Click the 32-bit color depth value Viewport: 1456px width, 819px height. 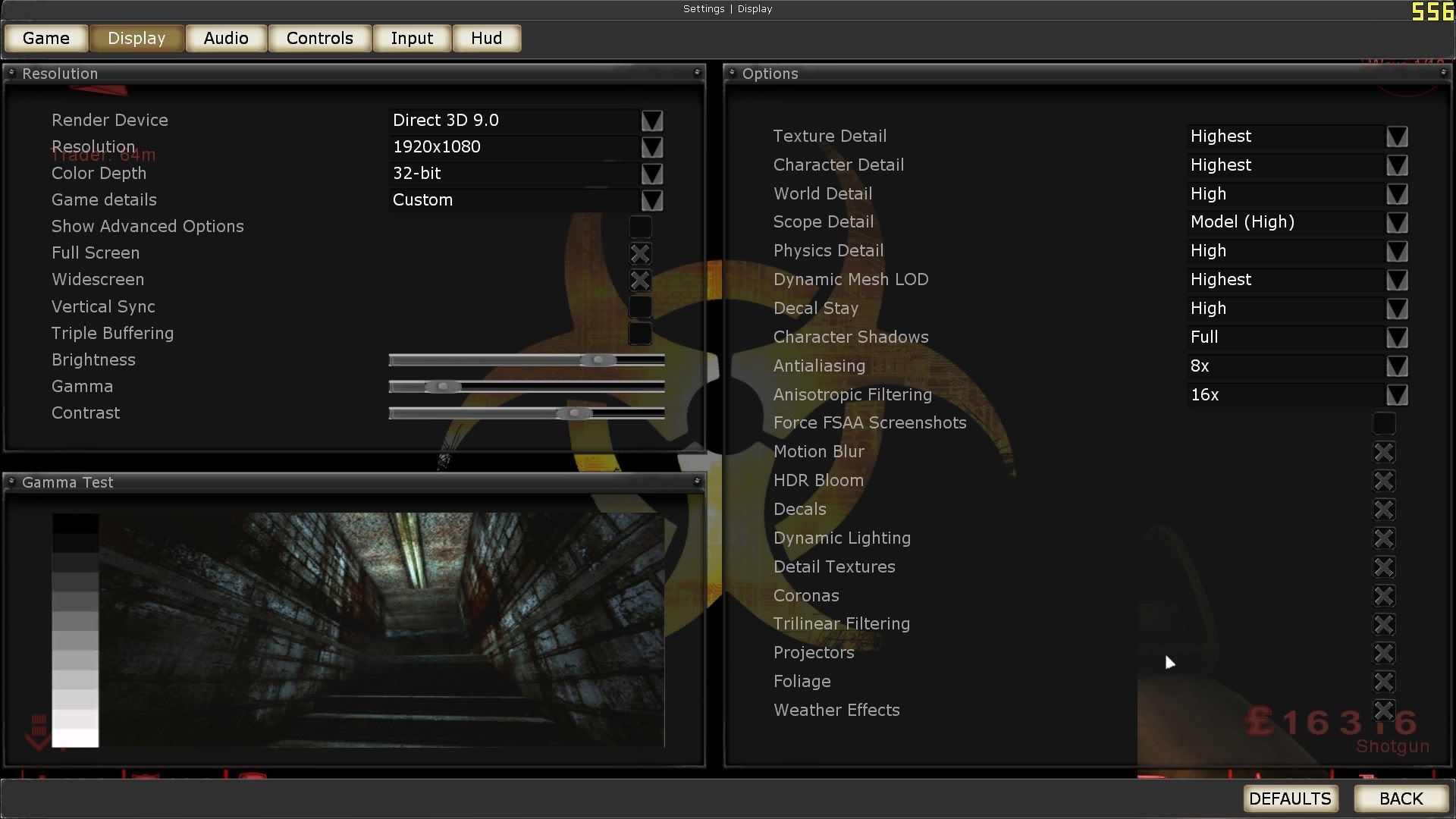417,174
